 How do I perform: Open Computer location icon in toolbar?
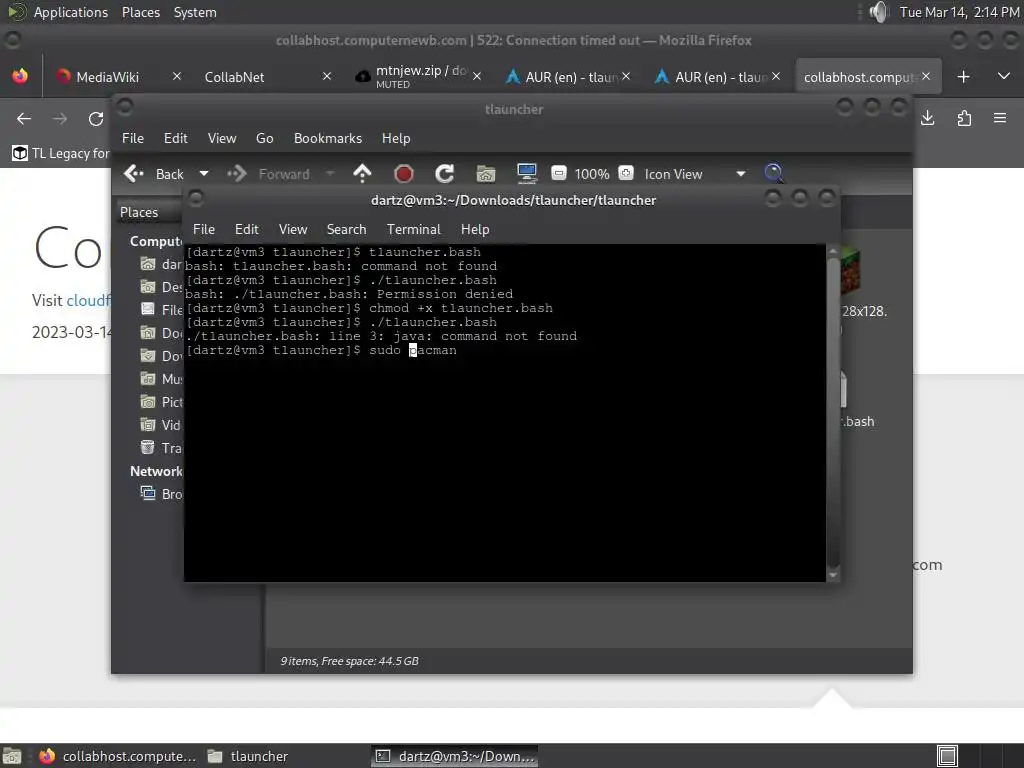(x=526, y=173)
